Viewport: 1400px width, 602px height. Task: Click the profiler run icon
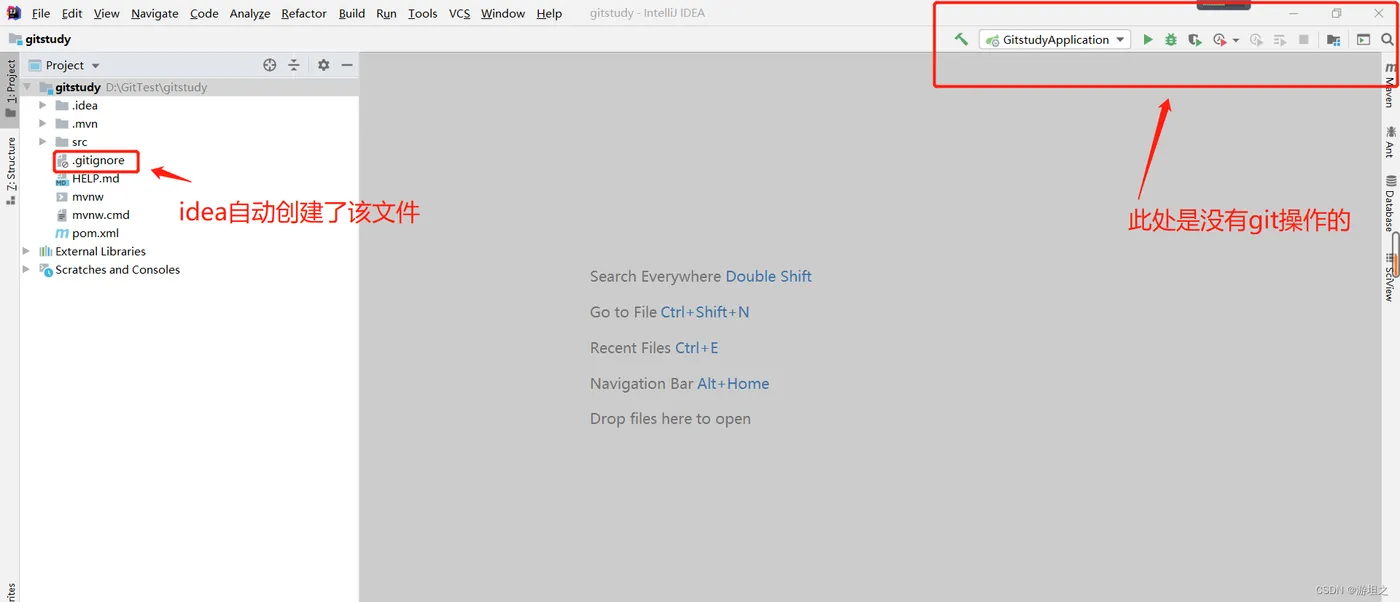(x=1219, y=40)
